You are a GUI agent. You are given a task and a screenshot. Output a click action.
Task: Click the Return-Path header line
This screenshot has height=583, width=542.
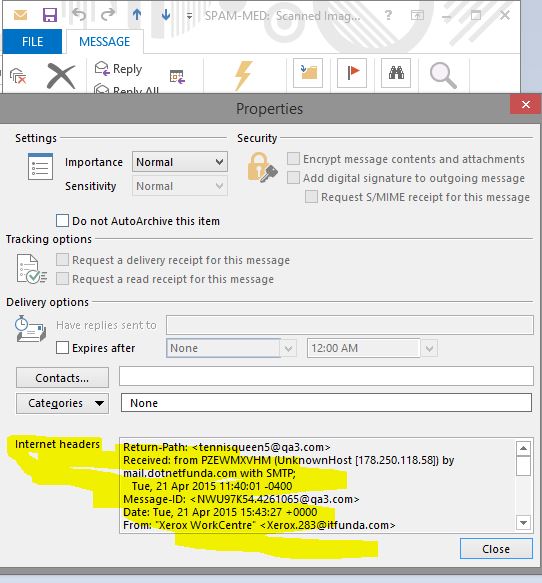[227, 447]
